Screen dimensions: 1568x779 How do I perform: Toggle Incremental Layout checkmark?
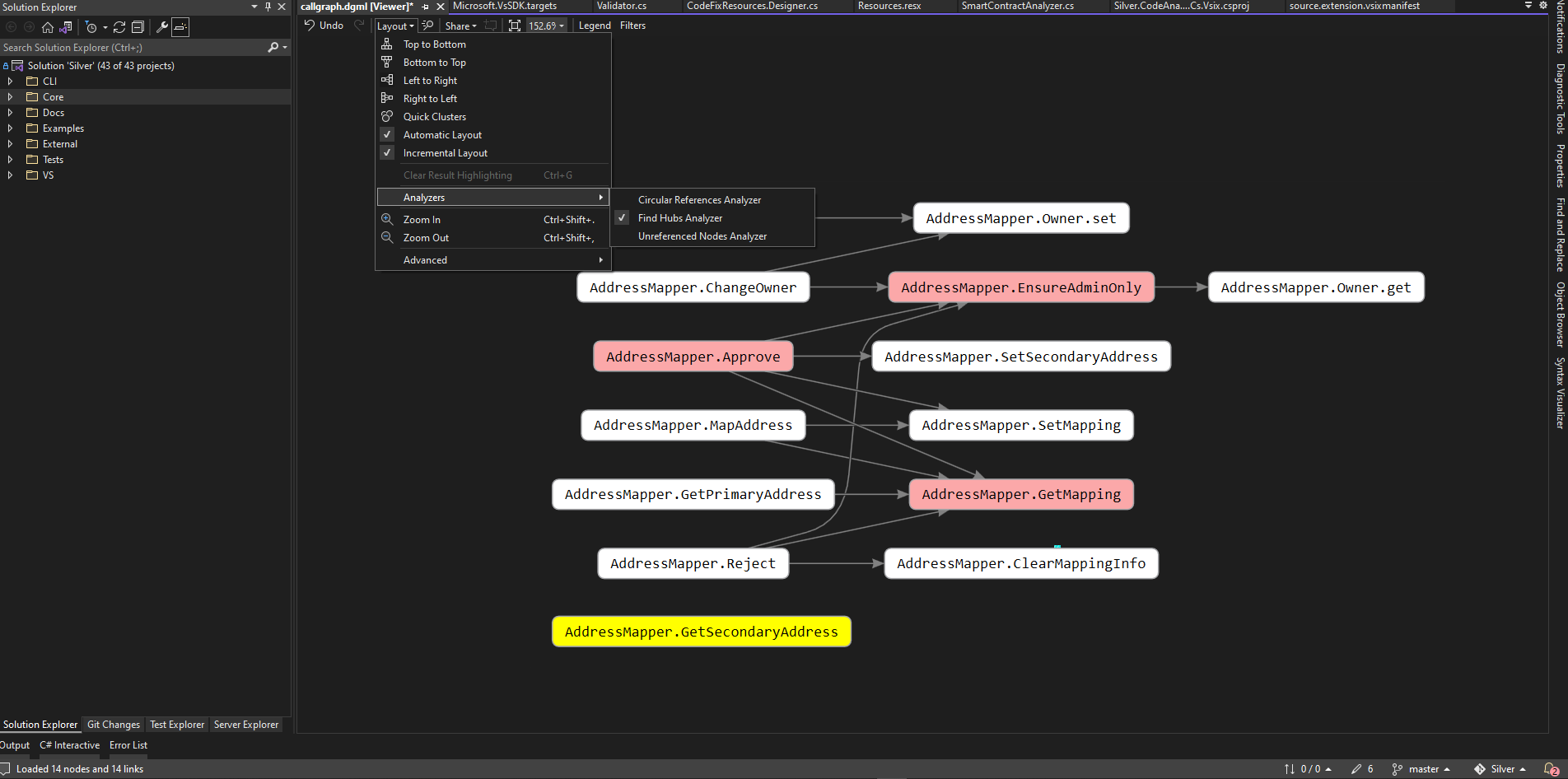coord(387,152)
